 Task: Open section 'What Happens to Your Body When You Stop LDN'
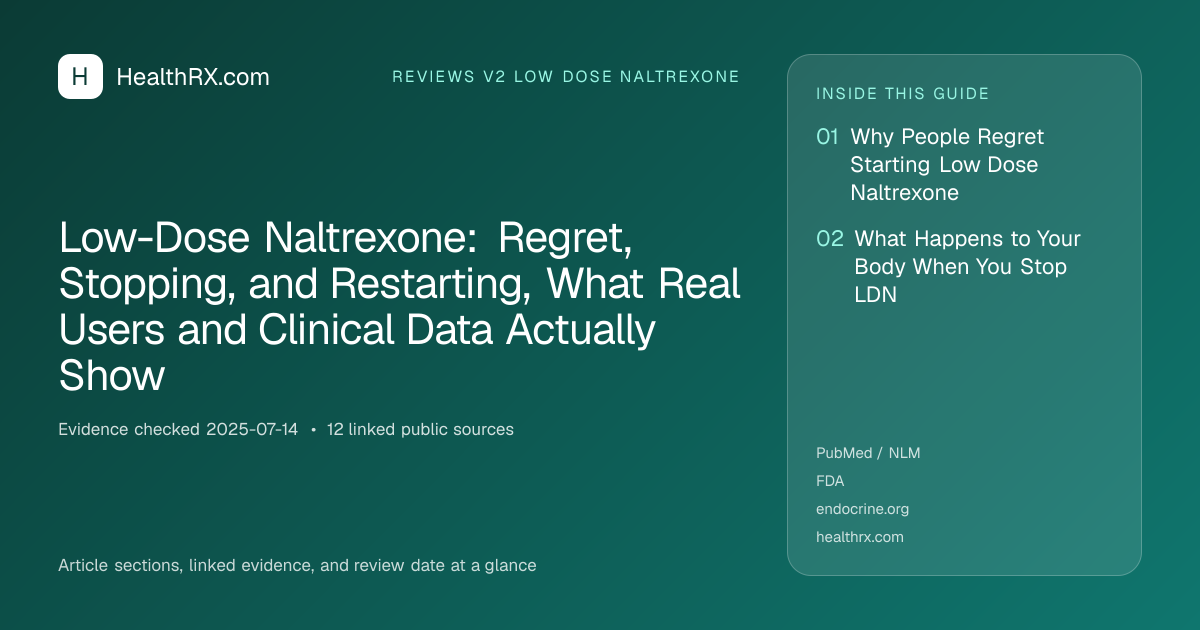click(967, 267)
